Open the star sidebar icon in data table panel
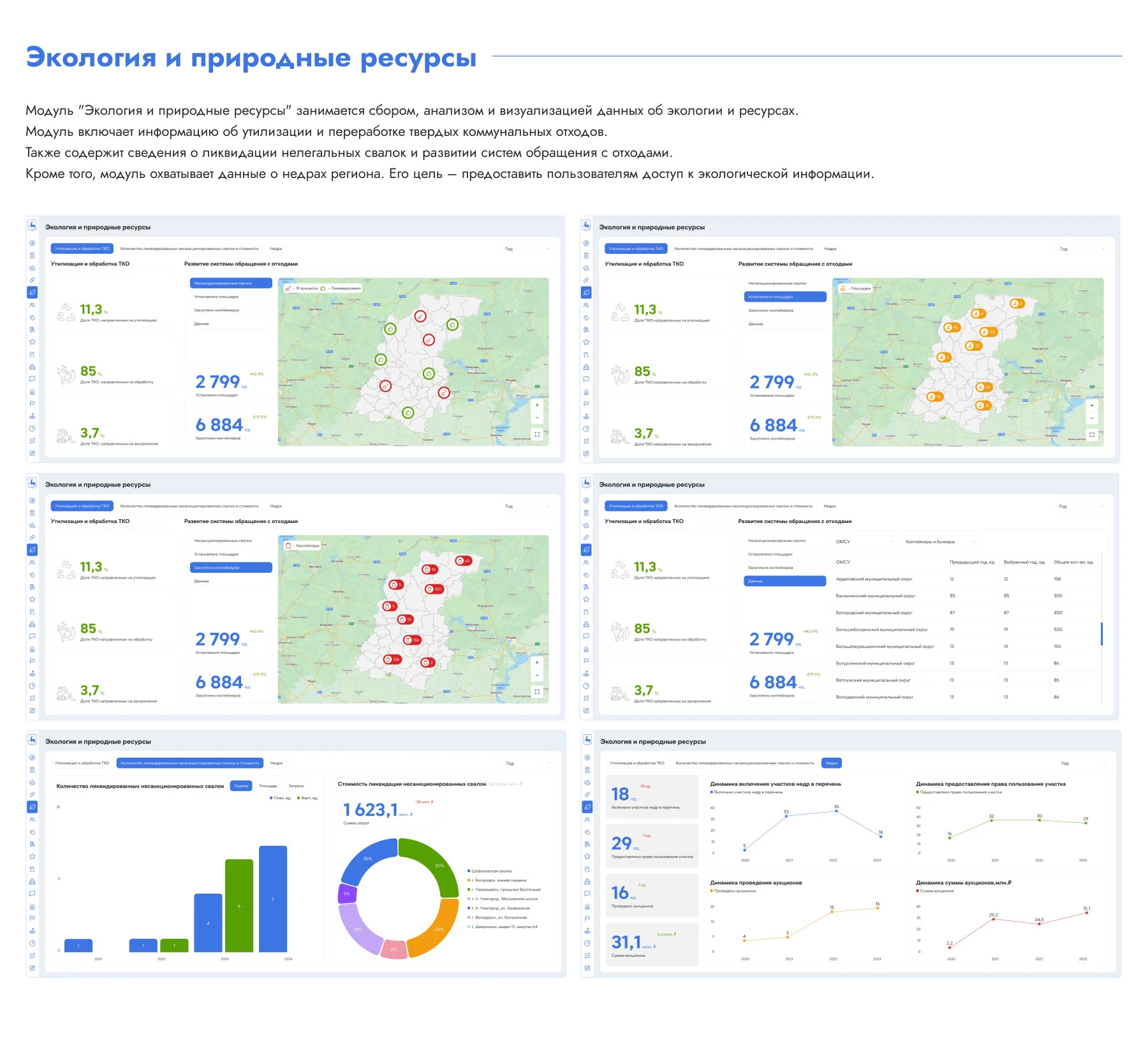1148x1048 pixels. pos(586,600)
